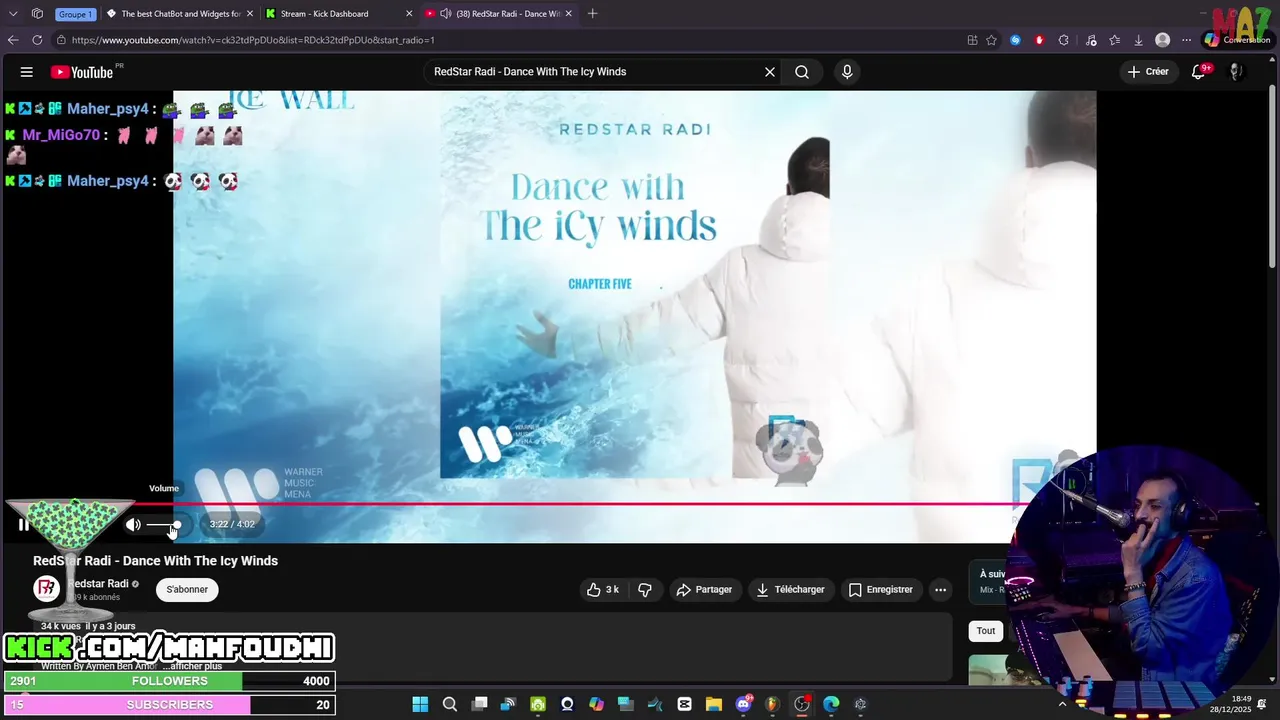The height and width of the screenshot is (720, 1280).
Task: Open the Groupe 1 tab group
Action: pyautogui.click(x=75, y=14)
